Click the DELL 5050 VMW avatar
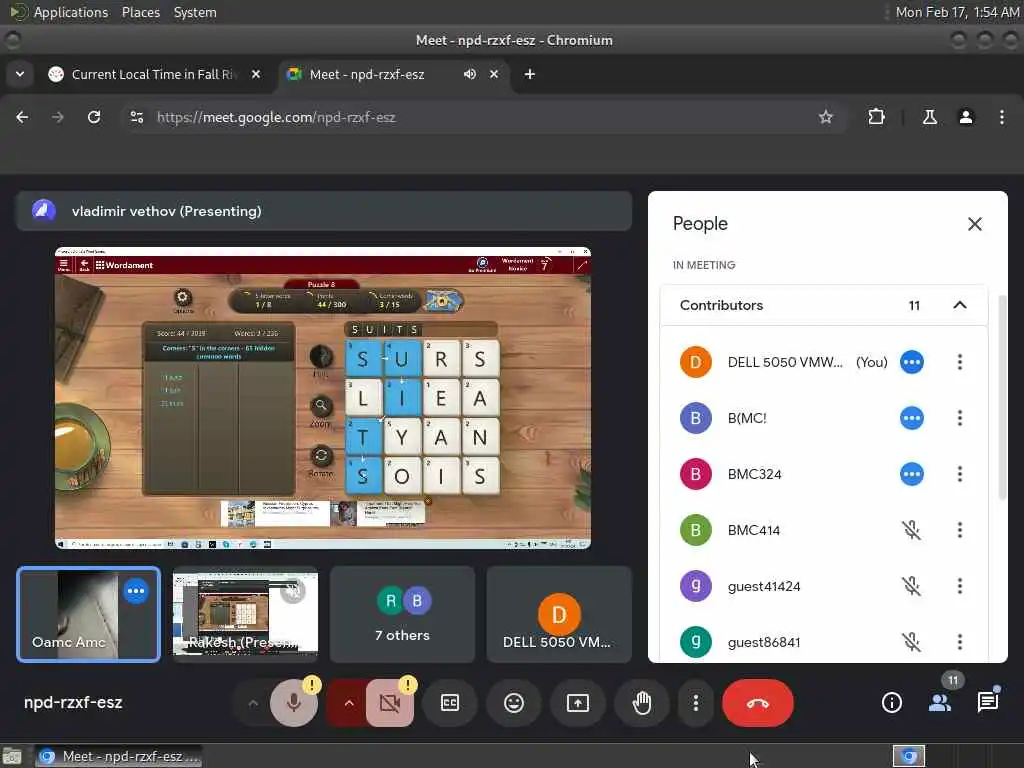The height and width of the screenshot is (768, 1024). click(696, 362)
